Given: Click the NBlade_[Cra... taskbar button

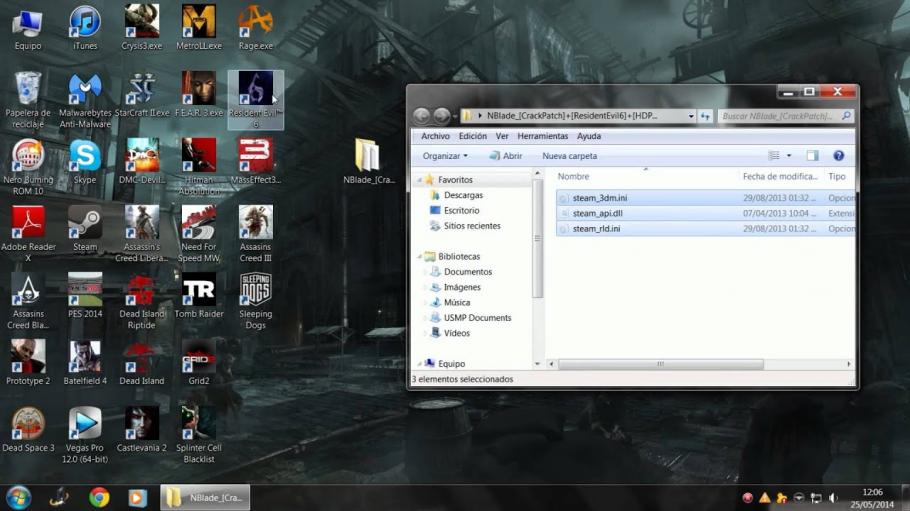Looking at the screenshot, I should coord(205,498).
